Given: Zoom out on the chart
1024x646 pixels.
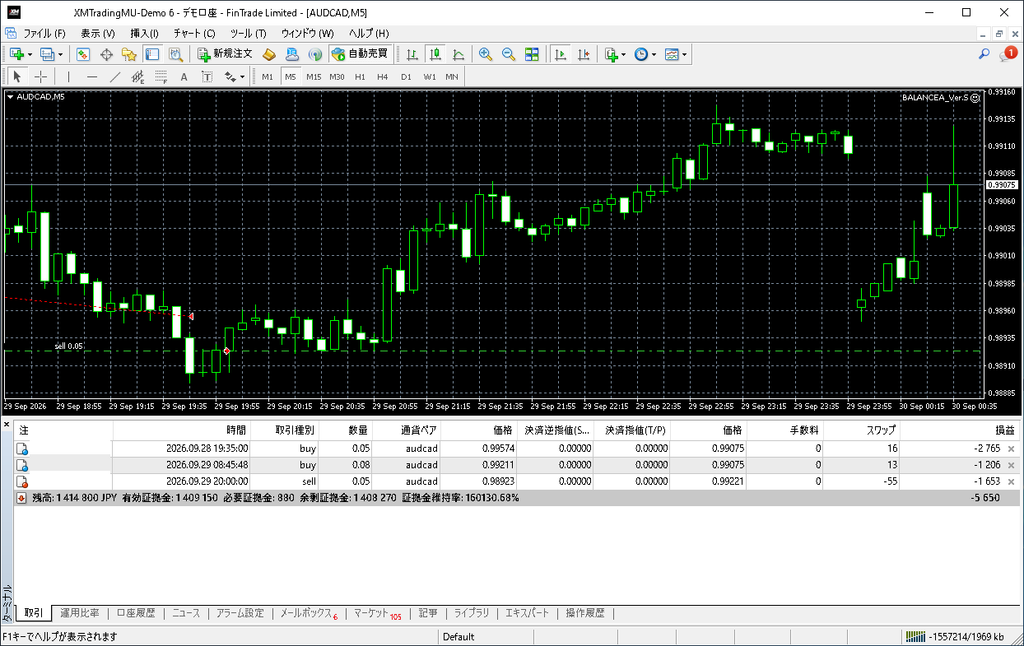Looking at the screenshot, I should coord(508,54).
